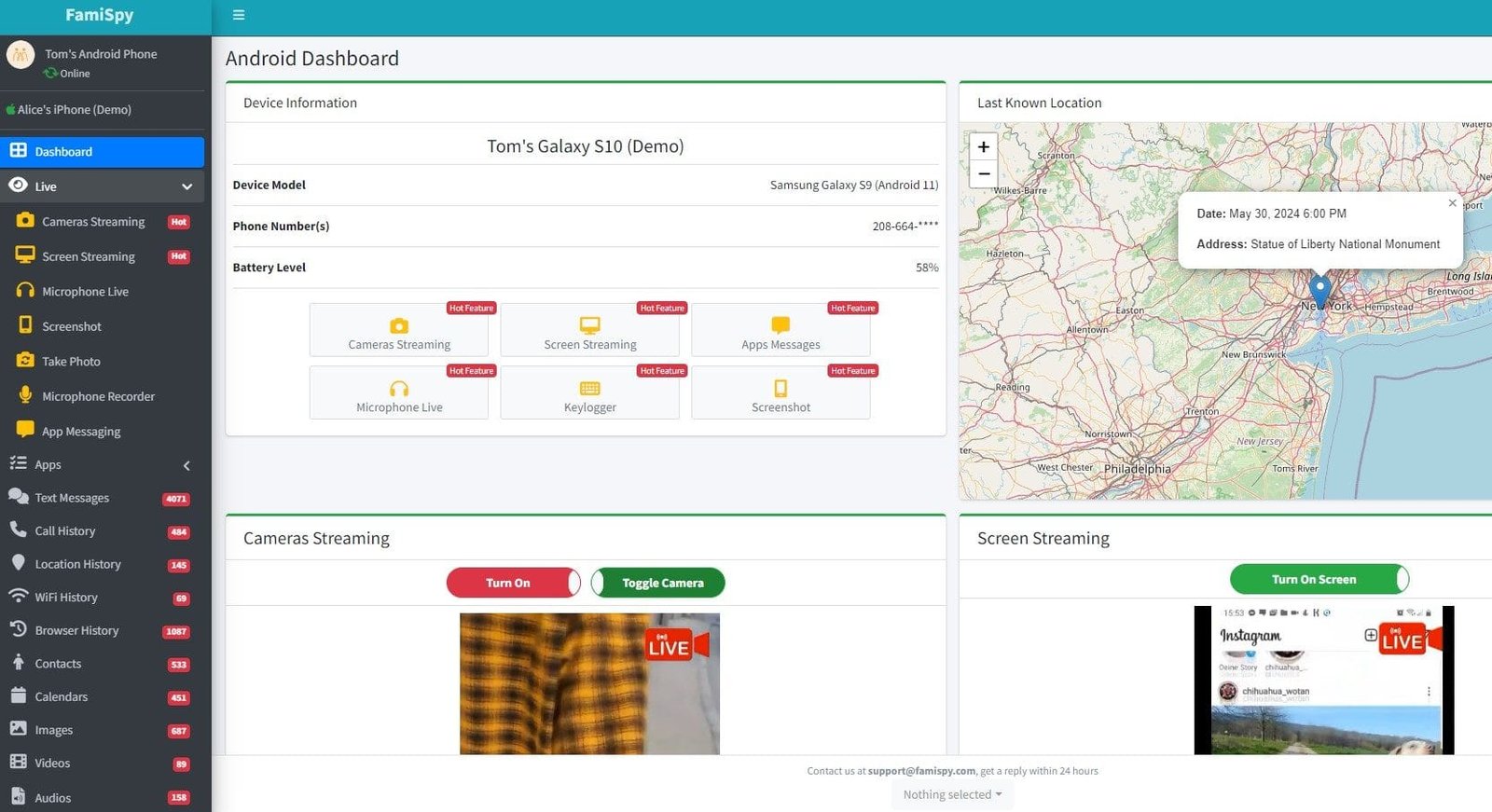Click the Apps list icon in sidebar

pyautogui.click(x=18, y=462)
